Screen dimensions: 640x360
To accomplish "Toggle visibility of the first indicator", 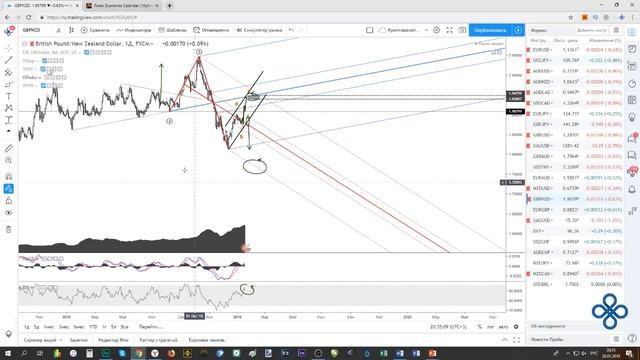I will pyautogui.click(x=86, y=52).
